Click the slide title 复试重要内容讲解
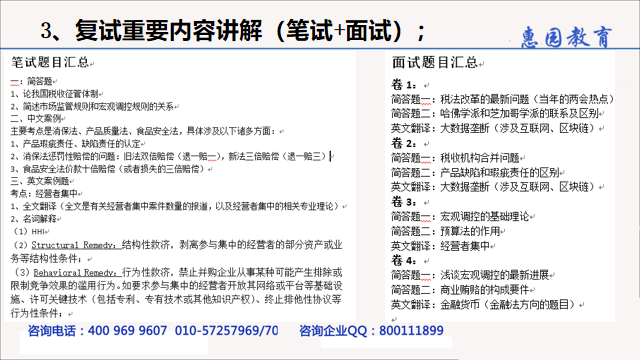Screen dimensions: 640x360 pyautogui.click(x=168, y=31)
